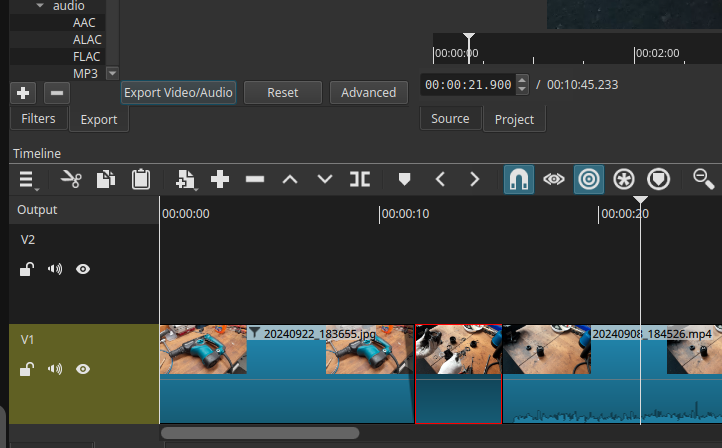Split clip at playhead icon

pyautogui.click(x=360, y=179)
